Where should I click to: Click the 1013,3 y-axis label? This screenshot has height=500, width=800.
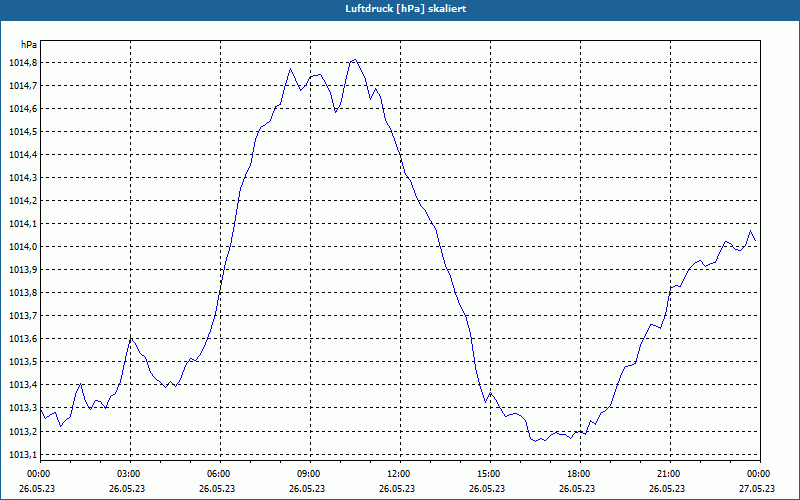(x=23, y=408)
